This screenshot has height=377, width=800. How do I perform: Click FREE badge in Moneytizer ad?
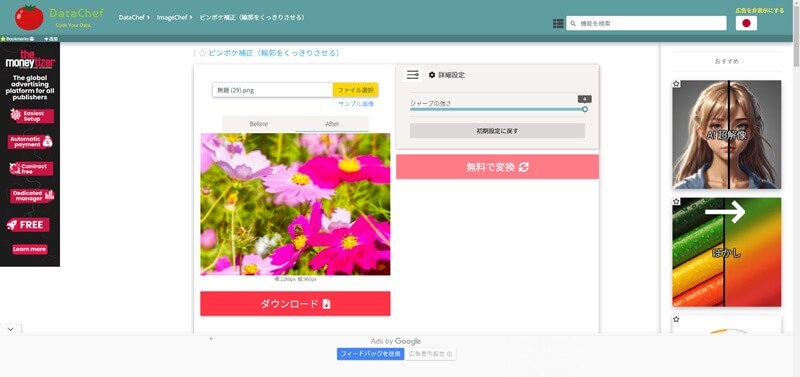click(28, 225)
